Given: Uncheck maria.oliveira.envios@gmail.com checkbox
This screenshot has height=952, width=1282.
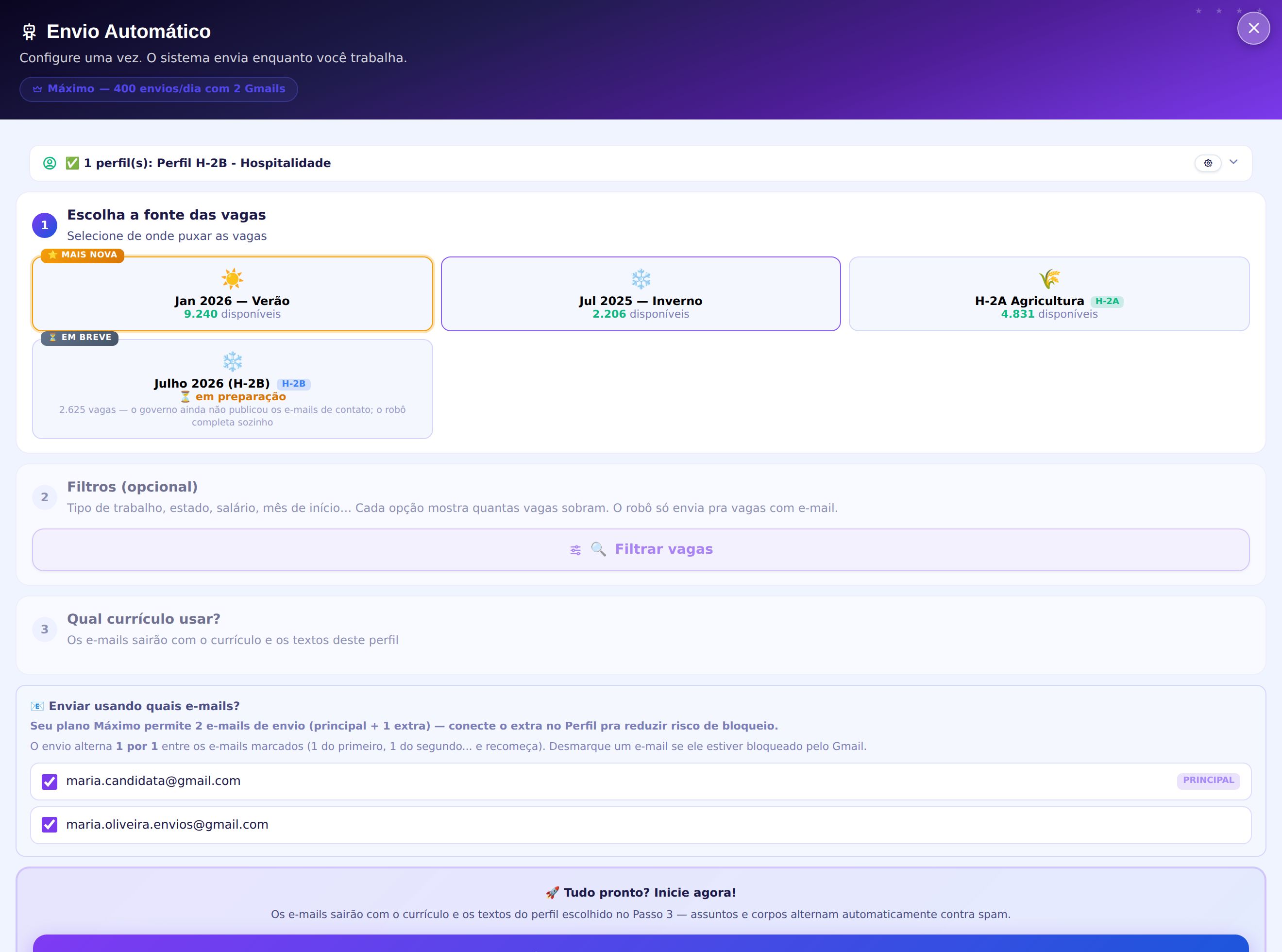Looking at the screenshot, I should point(50,825).
